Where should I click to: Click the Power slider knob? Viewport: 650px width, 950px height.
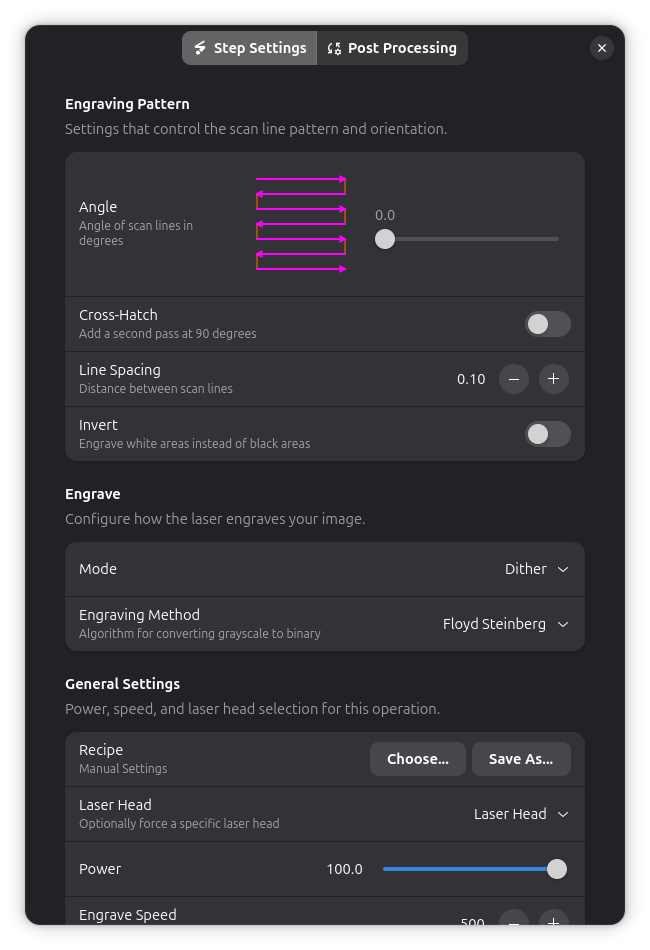(x=557, y=869)
